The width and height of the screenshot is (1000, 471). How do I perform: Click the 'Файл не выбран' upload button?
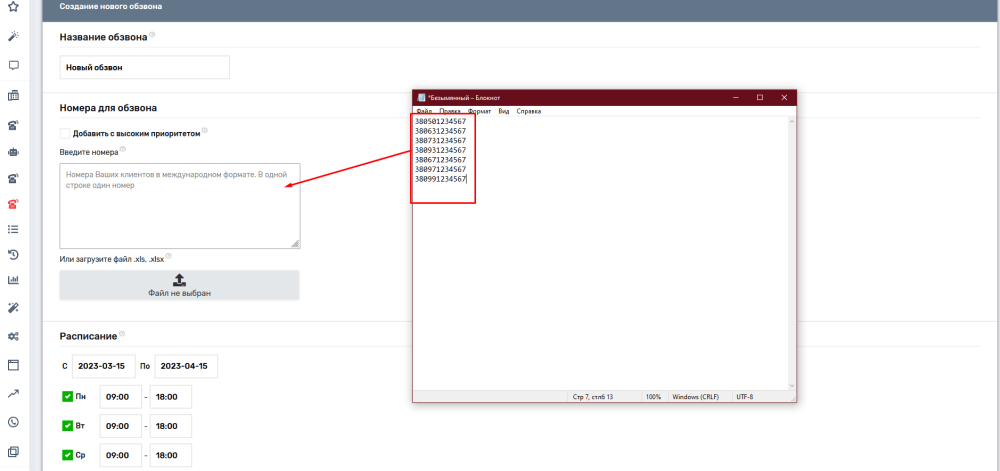180,285
